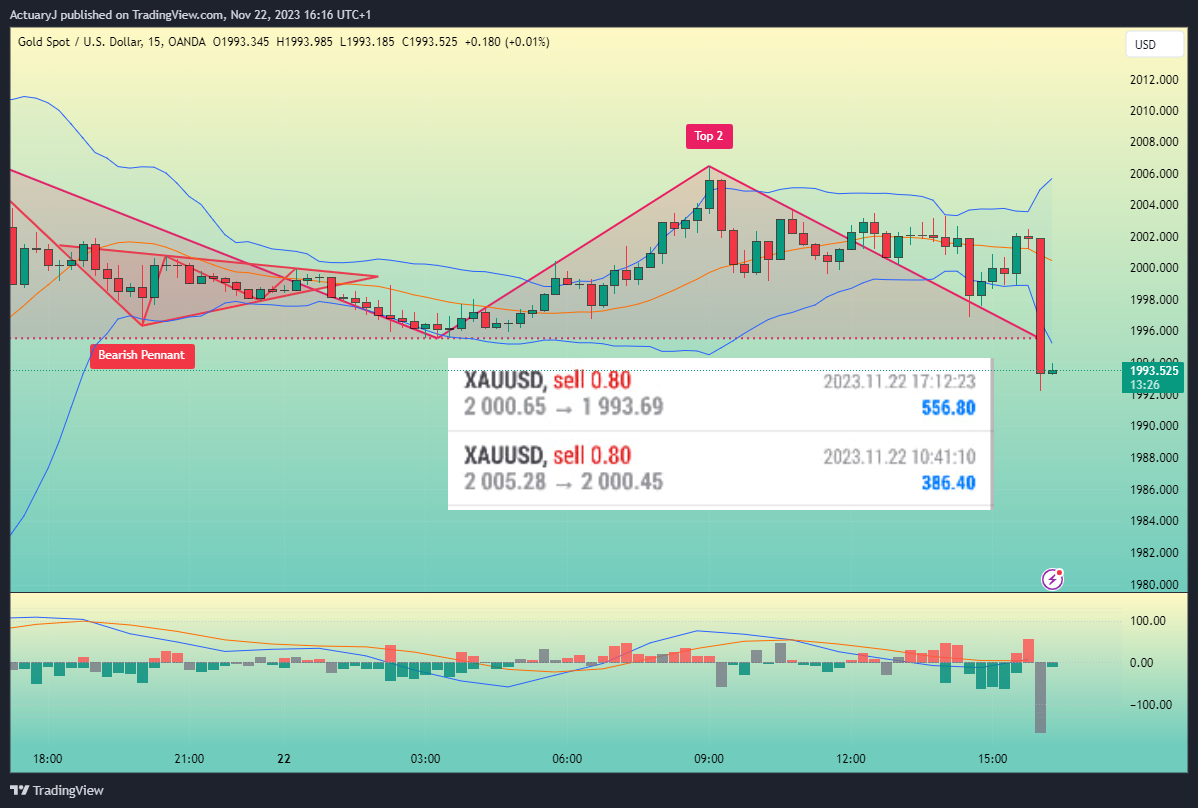Click the large red candle near 15:45

pyautogui.click(x=1041, y=305)
